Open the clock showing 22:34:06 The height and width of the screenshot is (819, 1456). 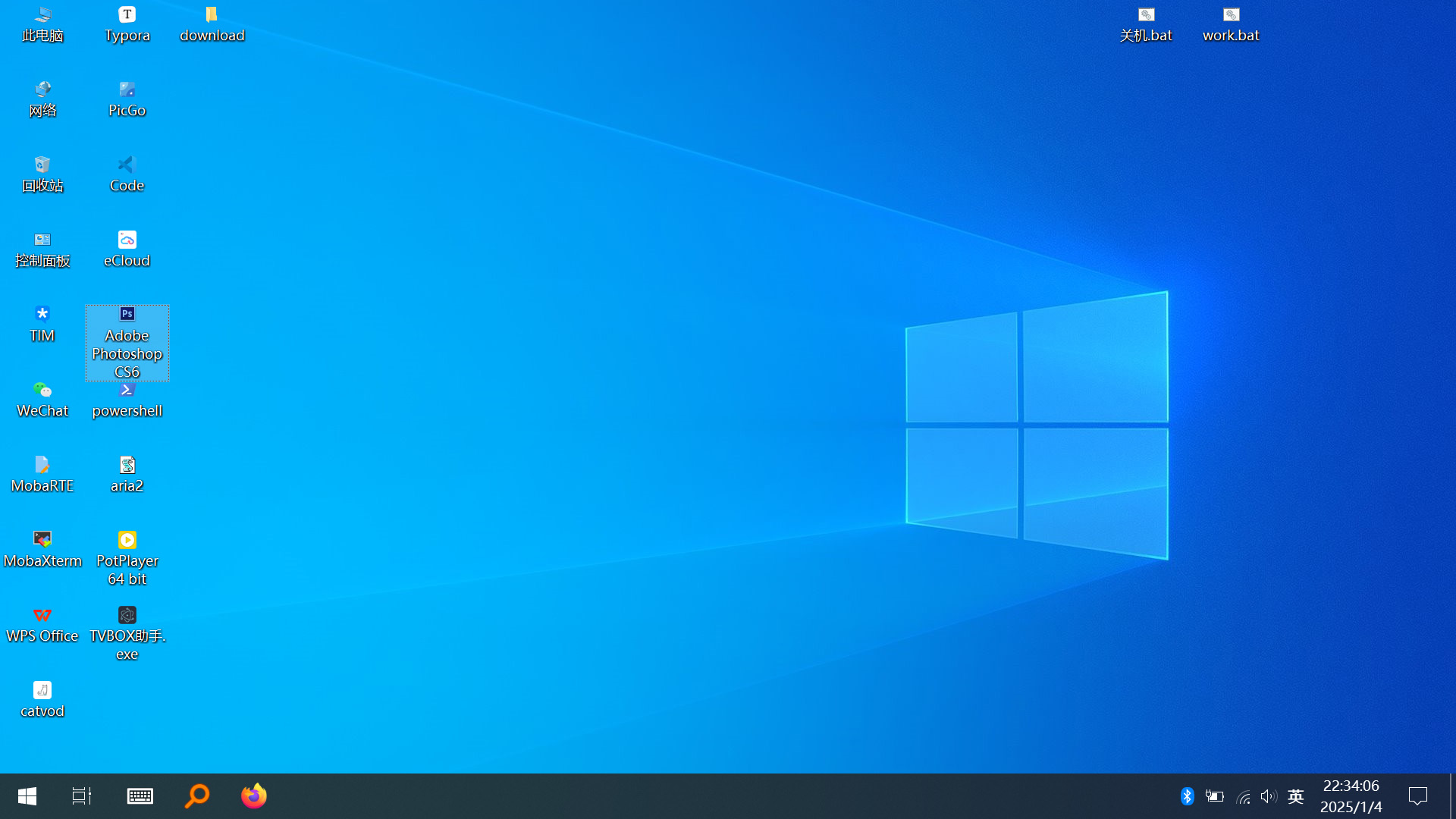pos(1351,796)
